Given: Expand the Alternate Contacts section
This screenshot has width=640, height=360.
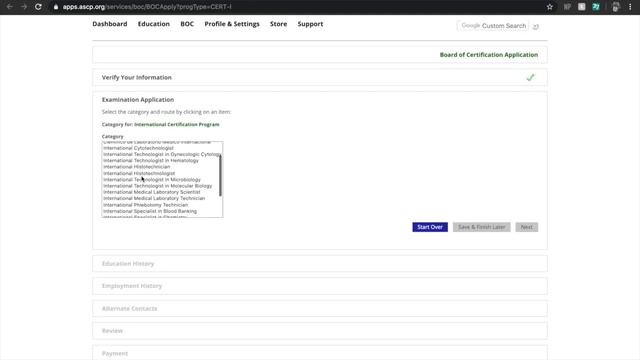Looking at the screenshot, I should click(x=320, y=309).
